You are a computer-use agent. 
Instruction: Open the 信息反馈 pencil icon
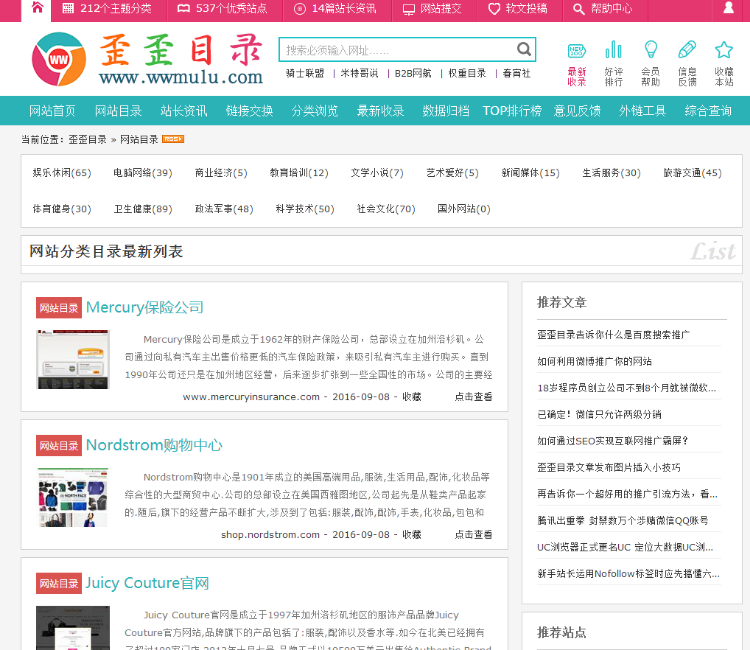(687, 63)
